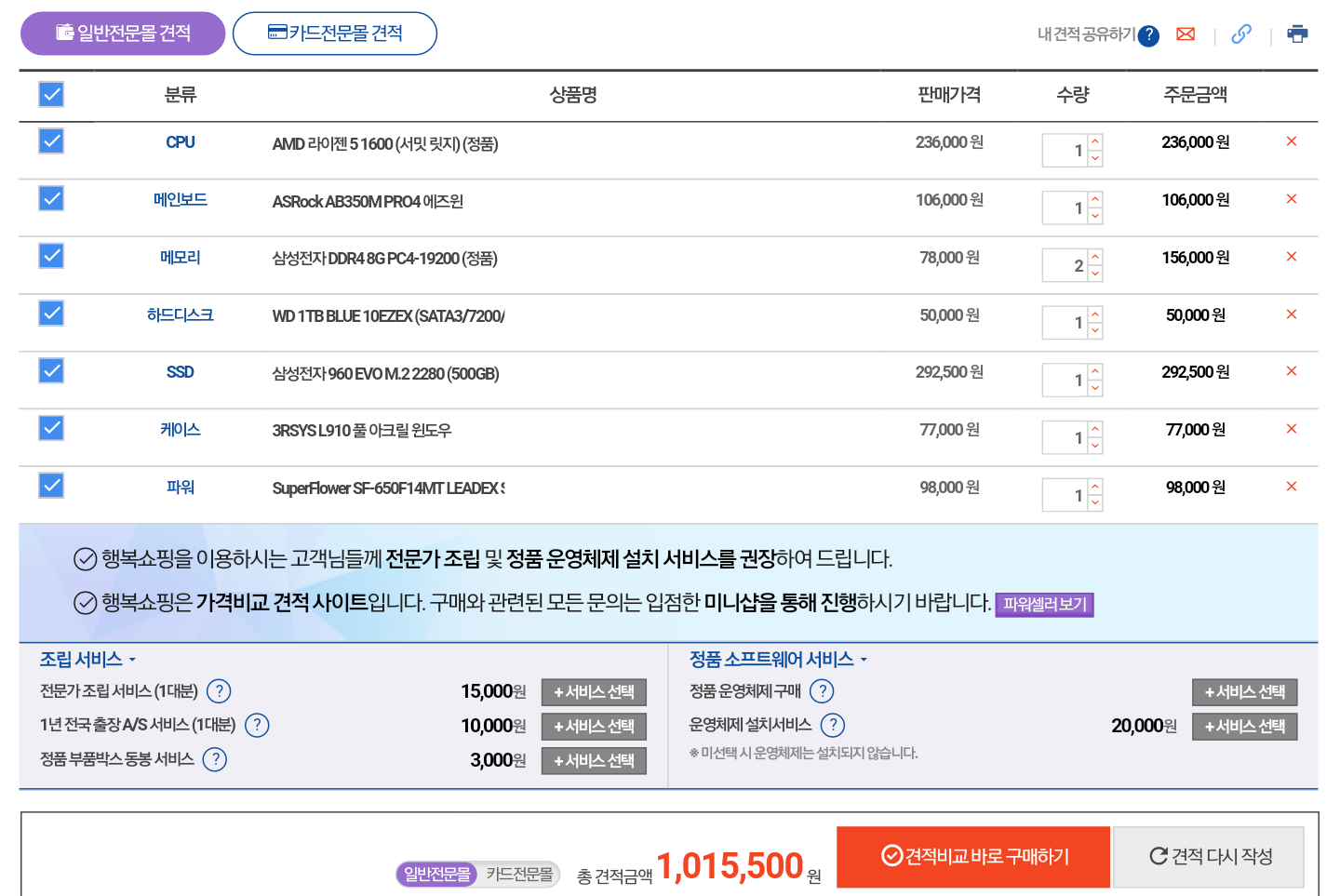Delete the 파워 row using X
Image resolution: width=1340 pixels, height=896 pixels.
coord(1292,487)
